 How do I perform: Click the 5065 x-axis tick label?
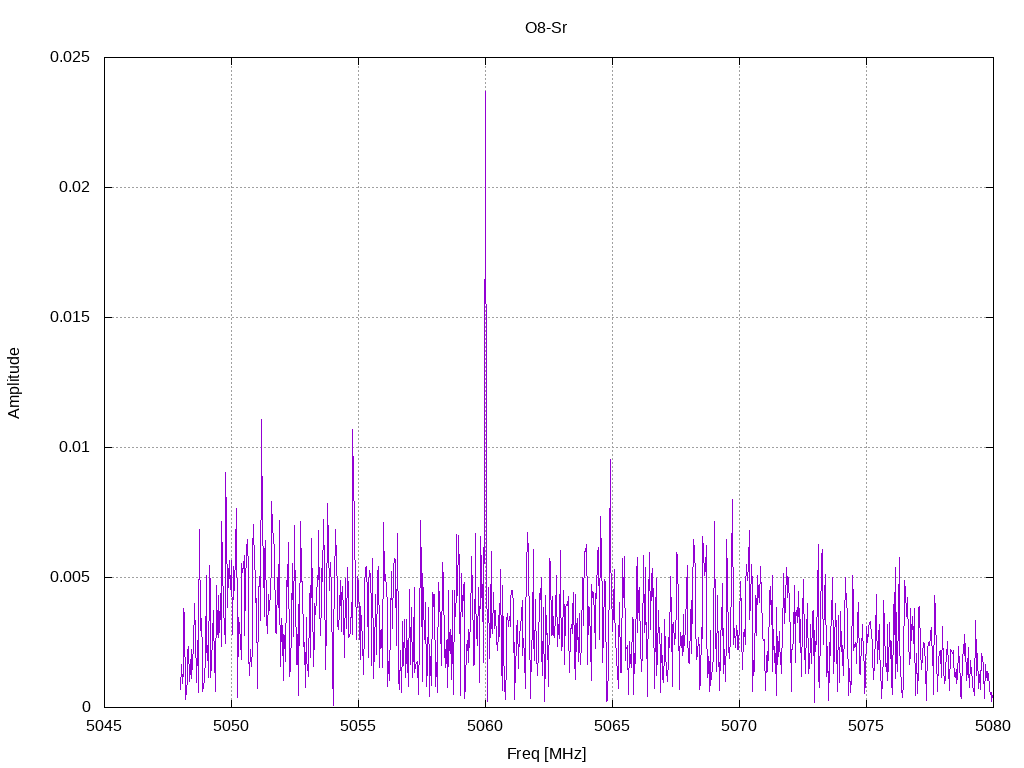[612, 726]
